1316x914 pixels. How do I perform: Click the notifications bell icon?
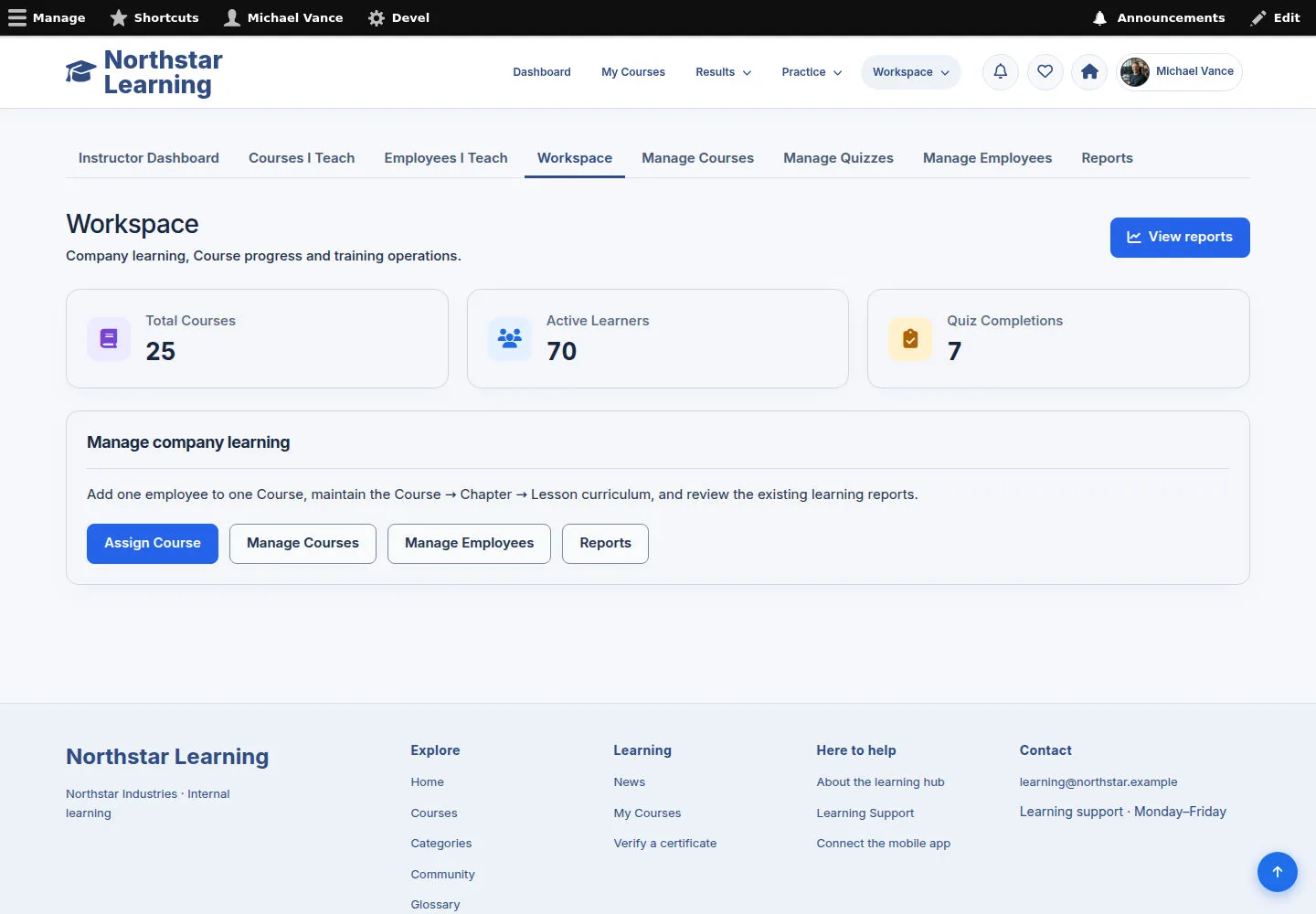pyautogui.click(x=1001, y=71)
